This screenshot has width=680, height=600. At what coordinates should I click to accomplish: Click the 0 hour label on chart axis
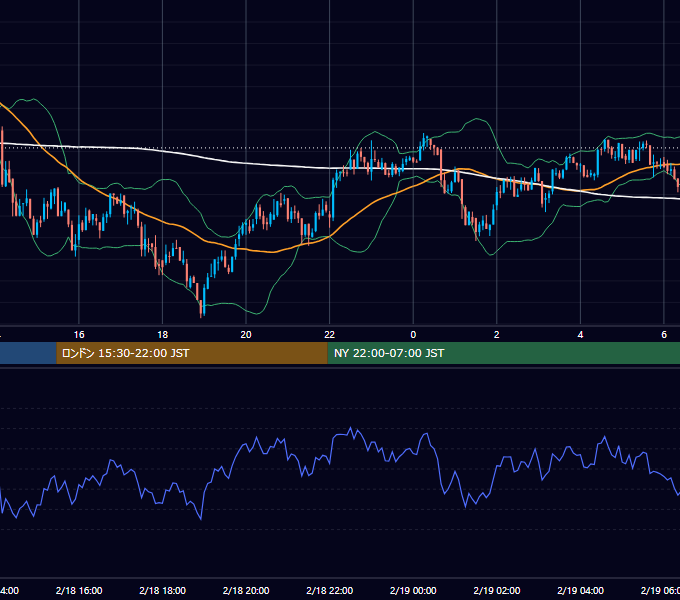tap(413, 335)
